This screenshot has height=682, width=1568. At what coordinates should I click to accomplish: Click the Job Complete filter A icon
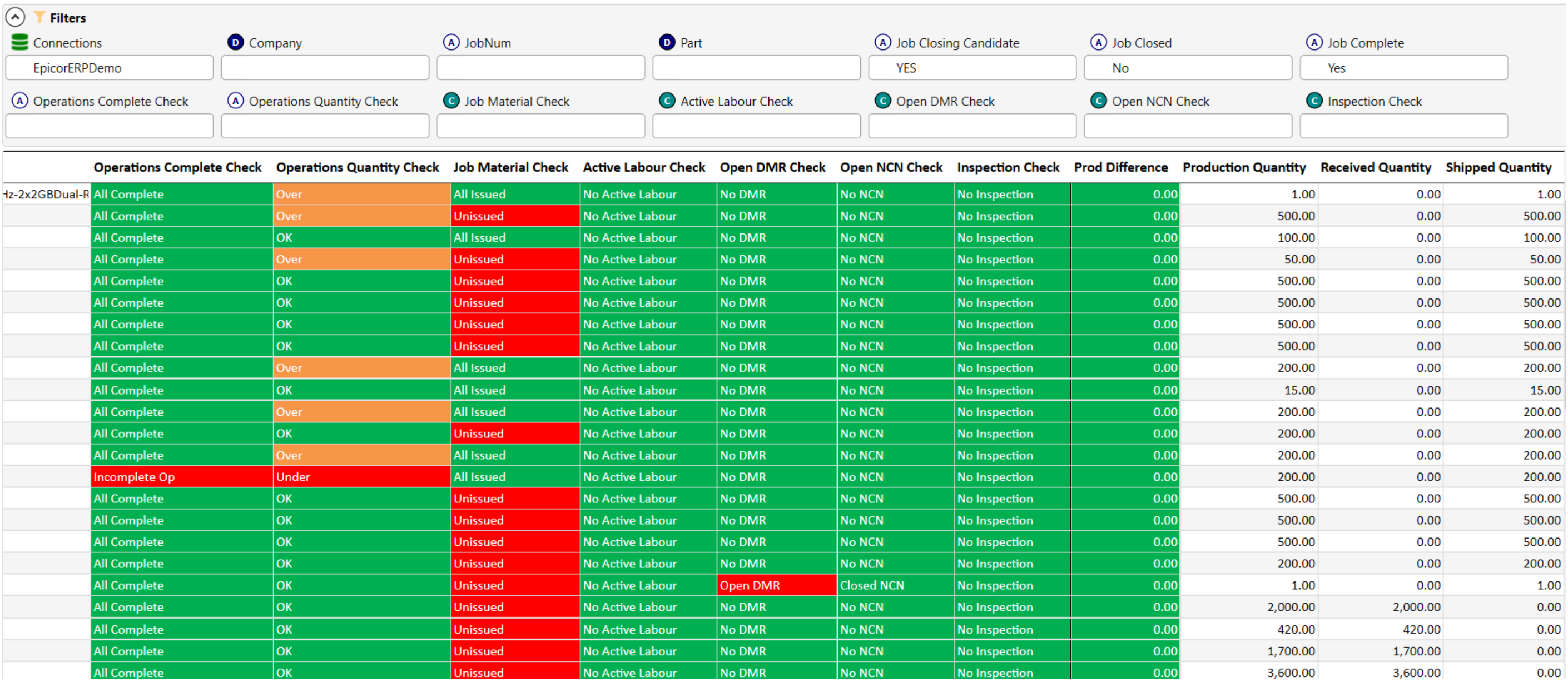pos(1314,42)
